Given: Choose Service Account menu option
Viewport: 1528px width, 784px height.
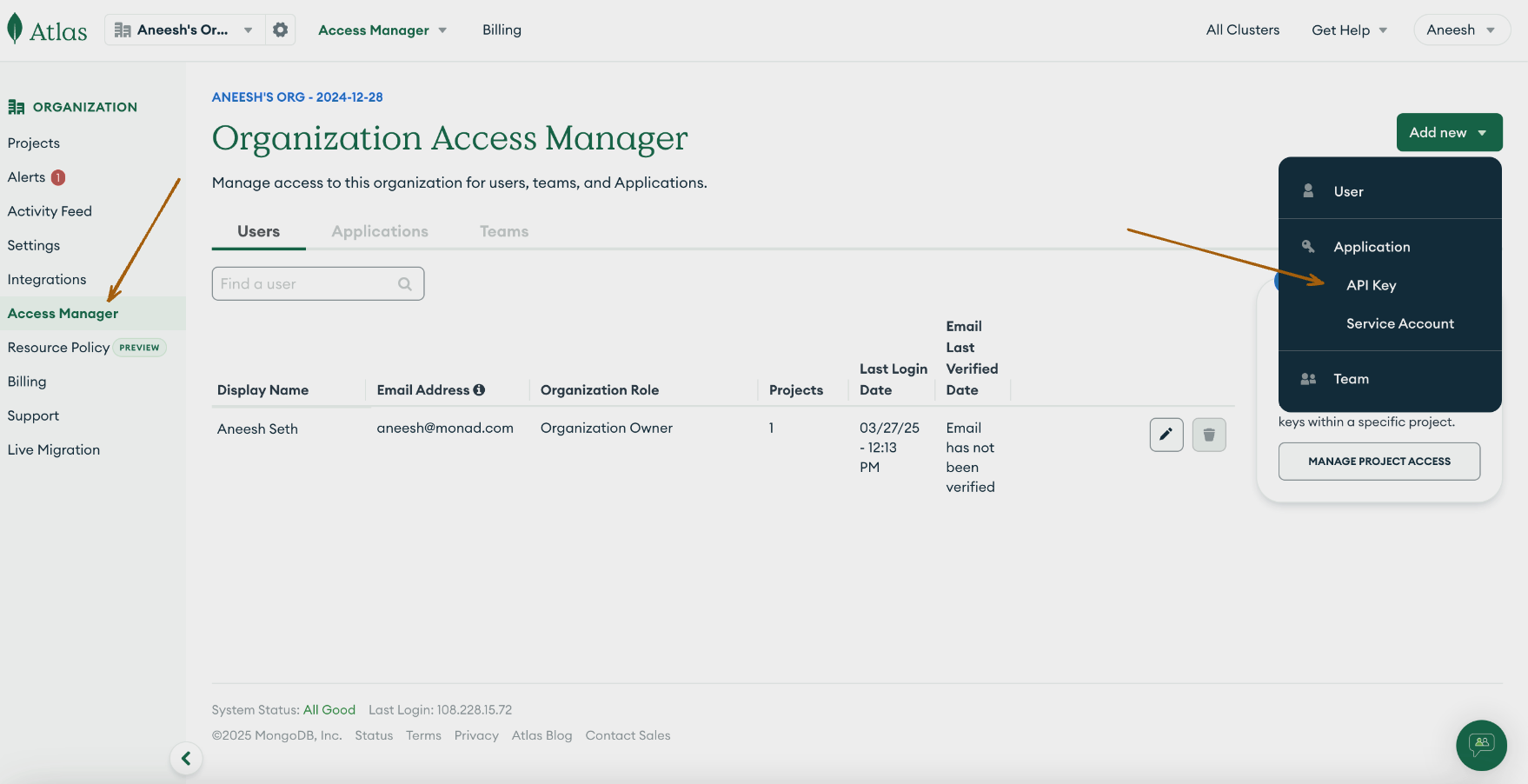Looking at the screenshot, I should click(x=1399, y=323).
